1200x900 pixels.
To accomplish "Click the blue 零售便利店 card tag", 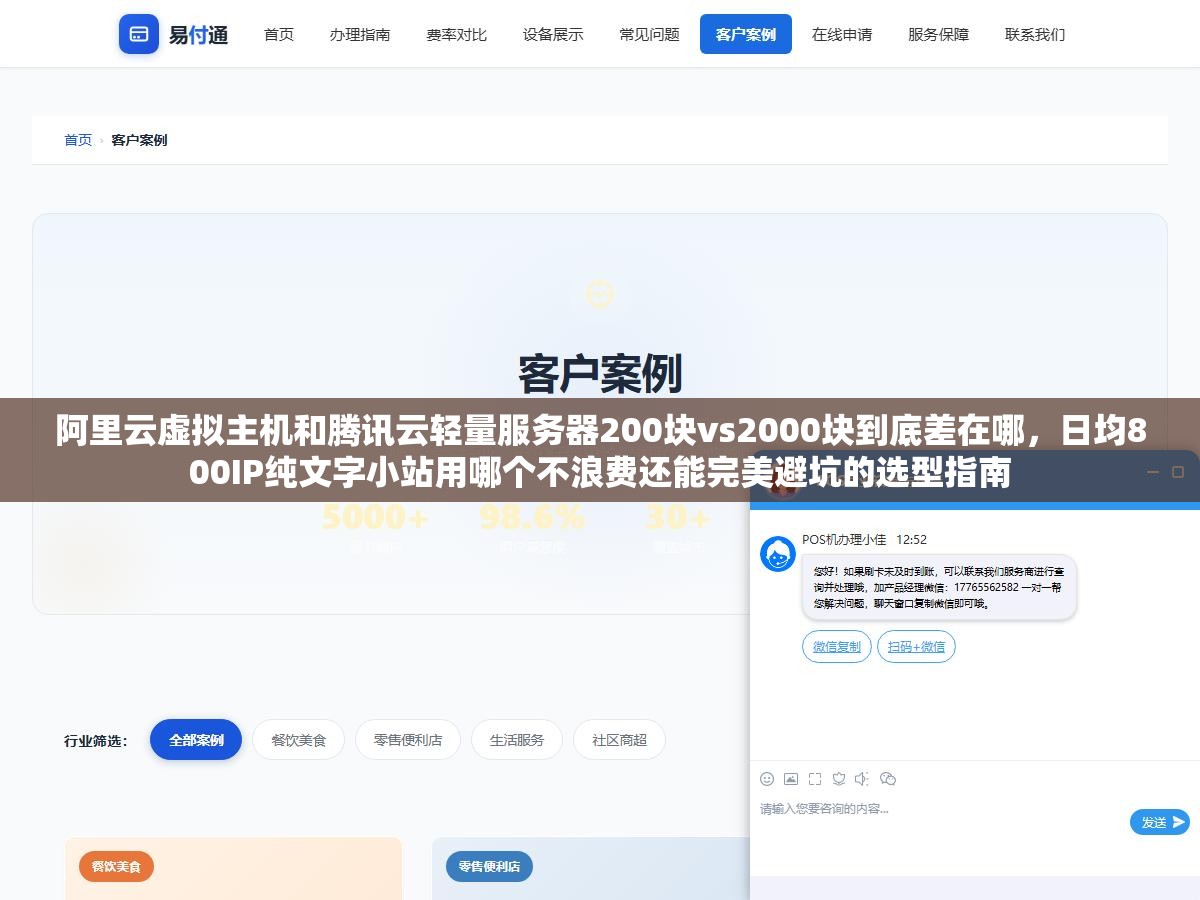I will [489, 866].
